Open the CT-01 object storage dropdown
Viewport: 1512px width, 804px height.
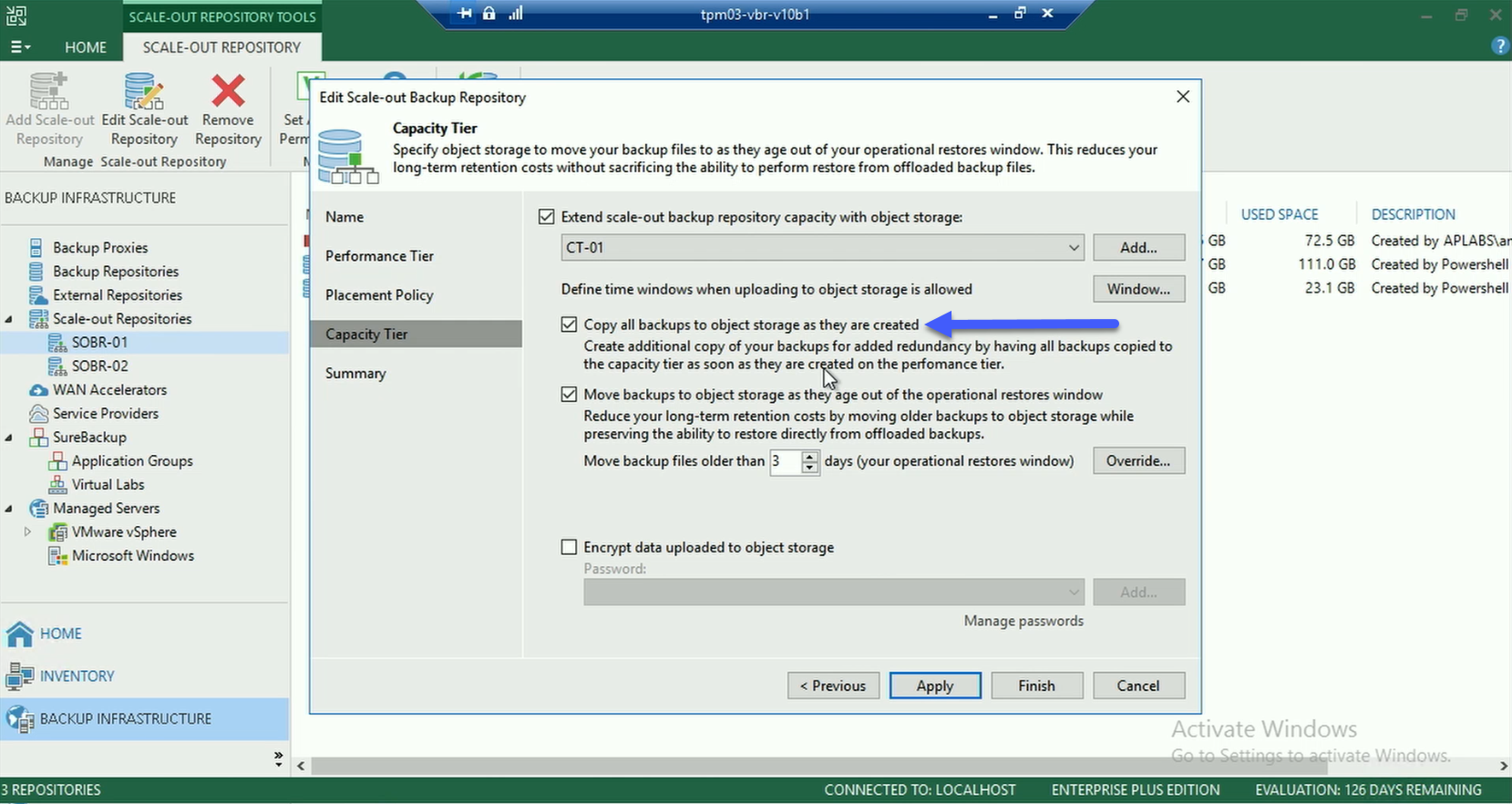[822, 248]
